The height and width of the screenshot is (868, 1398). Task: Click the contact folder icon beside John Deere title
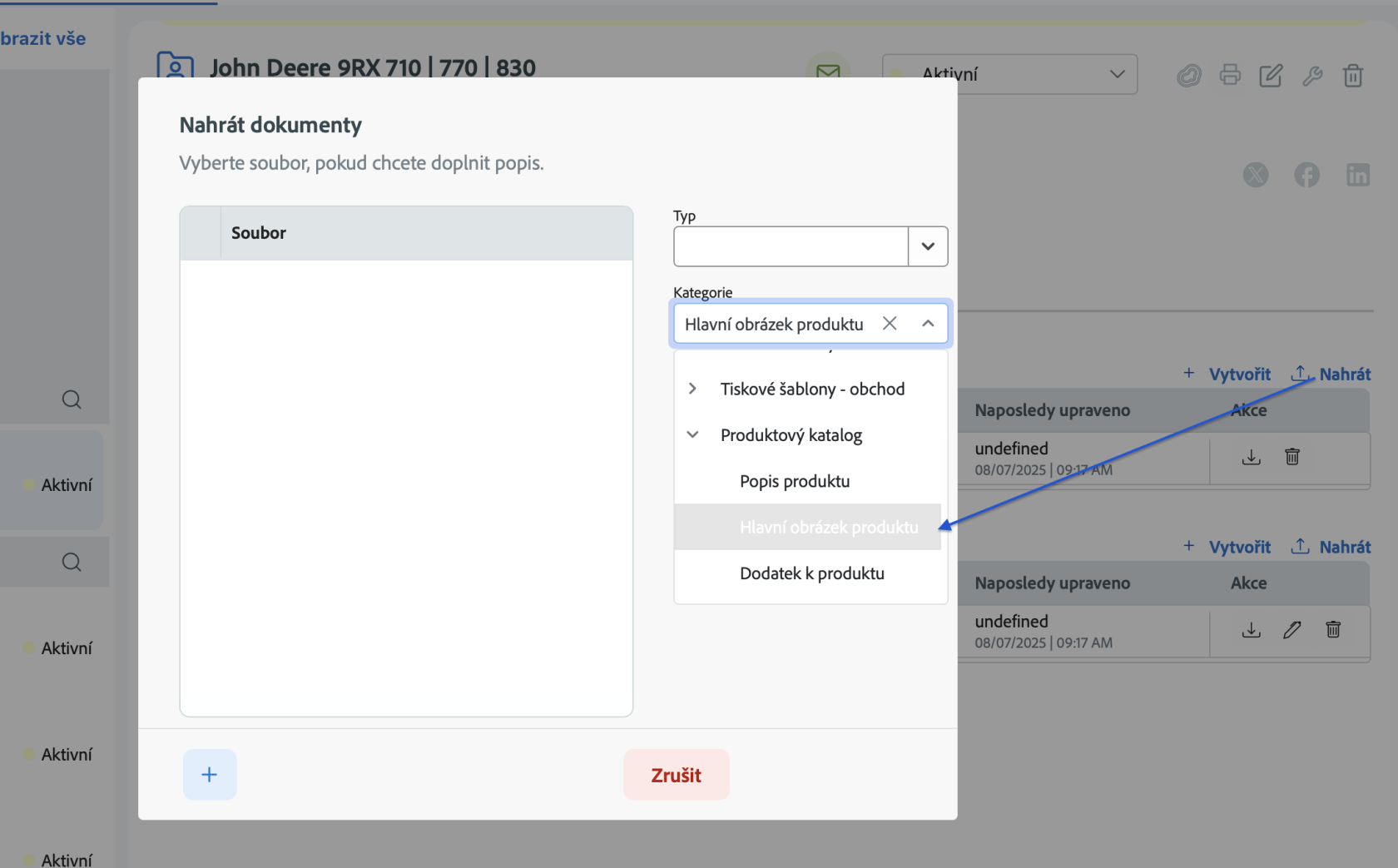[x=175, y=65]
